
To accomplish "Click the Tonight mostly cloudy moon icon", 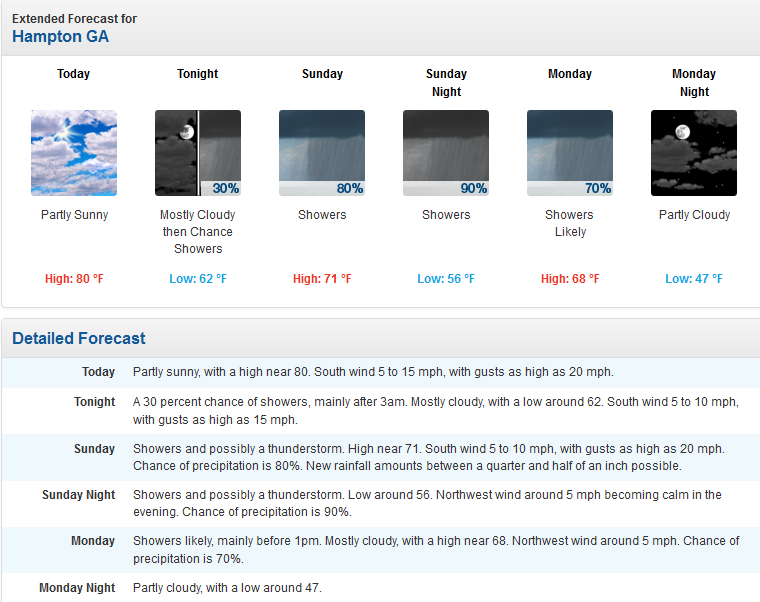I will 197,153.
